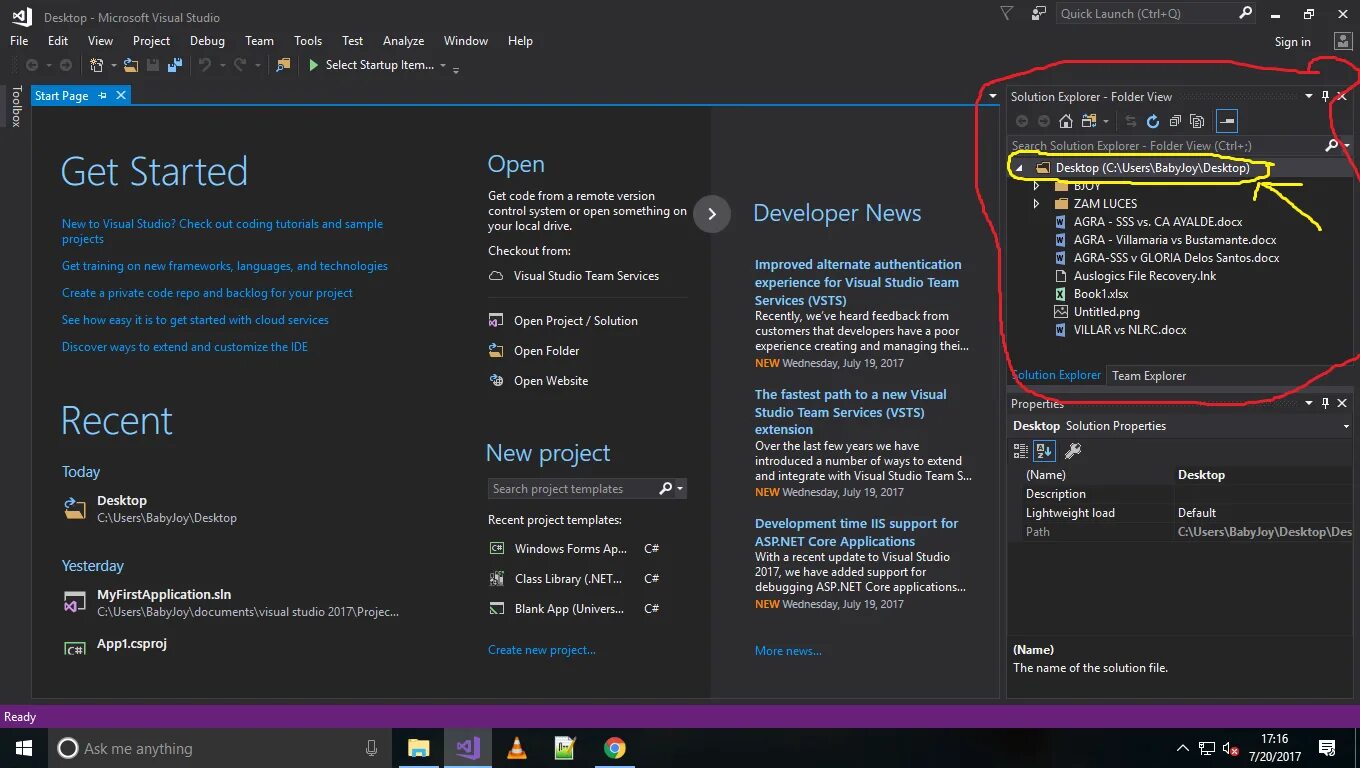Toggle auto-hide pin of Properties panel

[1325, 404]
